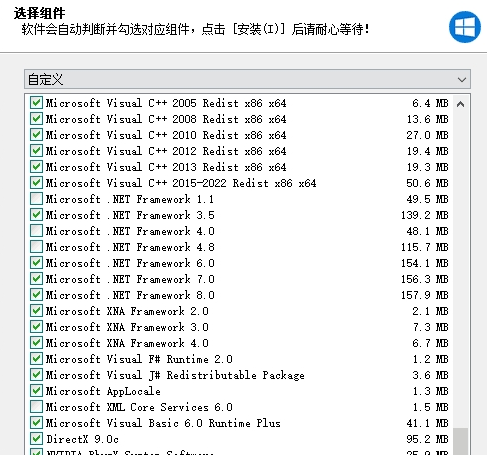The height and width of the screenshot is (455, 489).
Task: Click the Microsoft XML Core Services 6.0 label
Action: [x=139, y=407]
